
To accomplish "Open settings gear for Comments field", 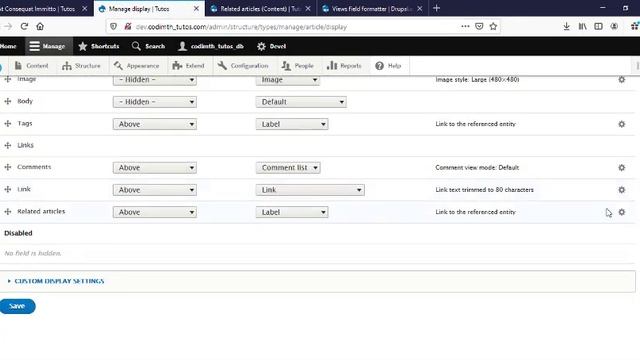I will (621, 168).
